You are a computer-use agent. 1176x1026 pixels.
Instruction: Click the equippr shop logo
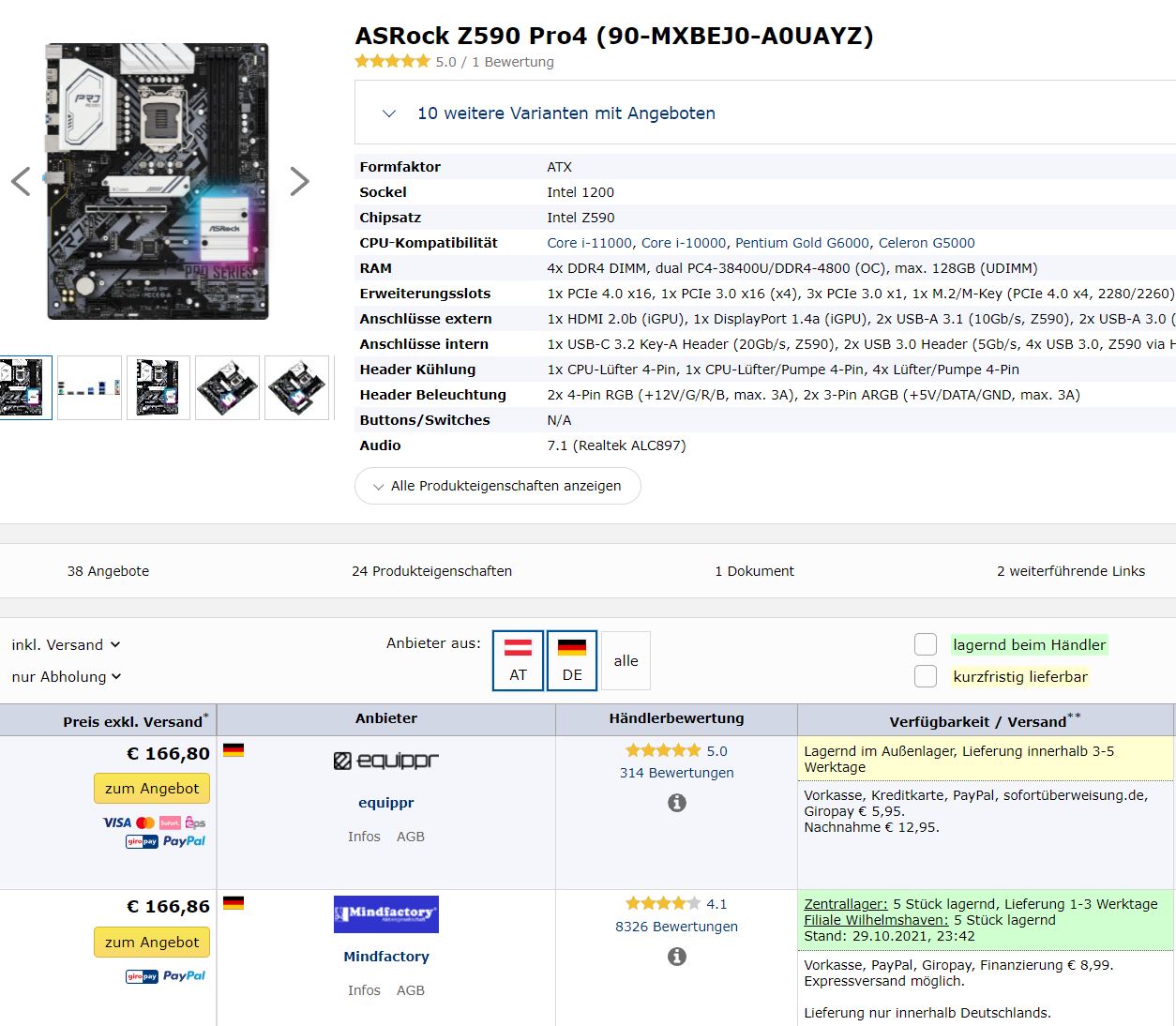point(386,761)
